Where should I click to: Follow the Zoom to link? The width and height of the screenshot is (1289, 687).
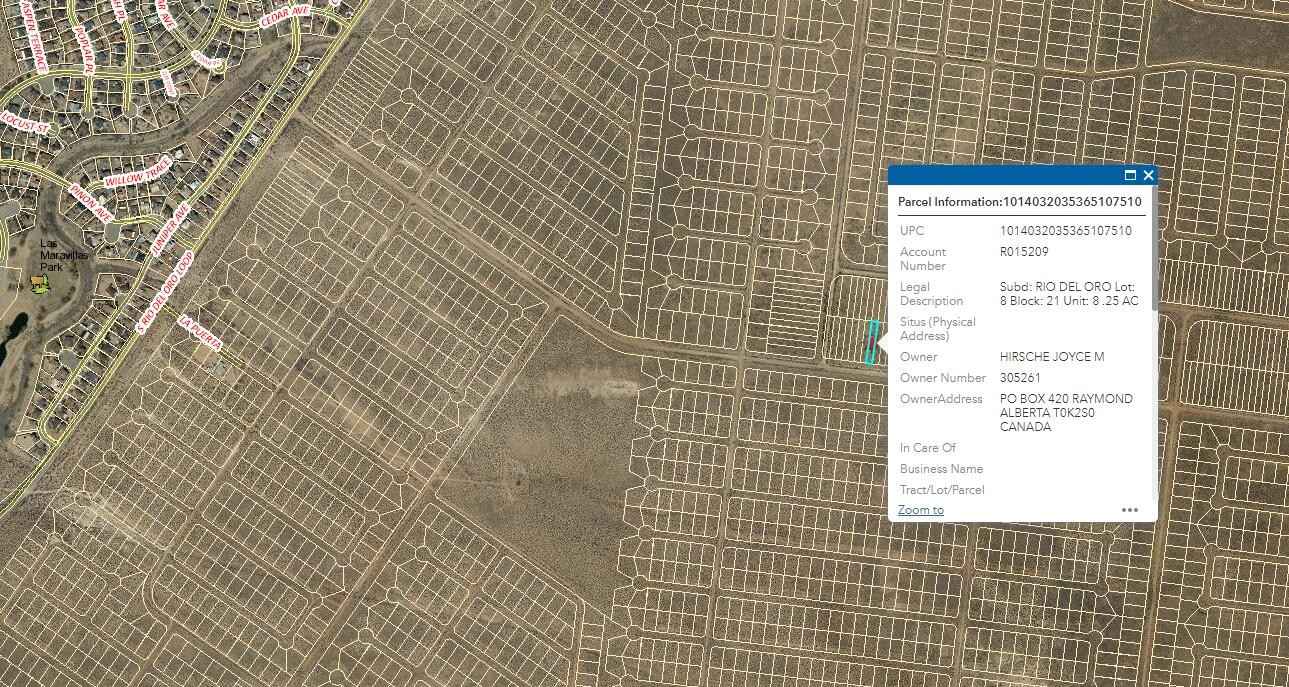(920, 509)
